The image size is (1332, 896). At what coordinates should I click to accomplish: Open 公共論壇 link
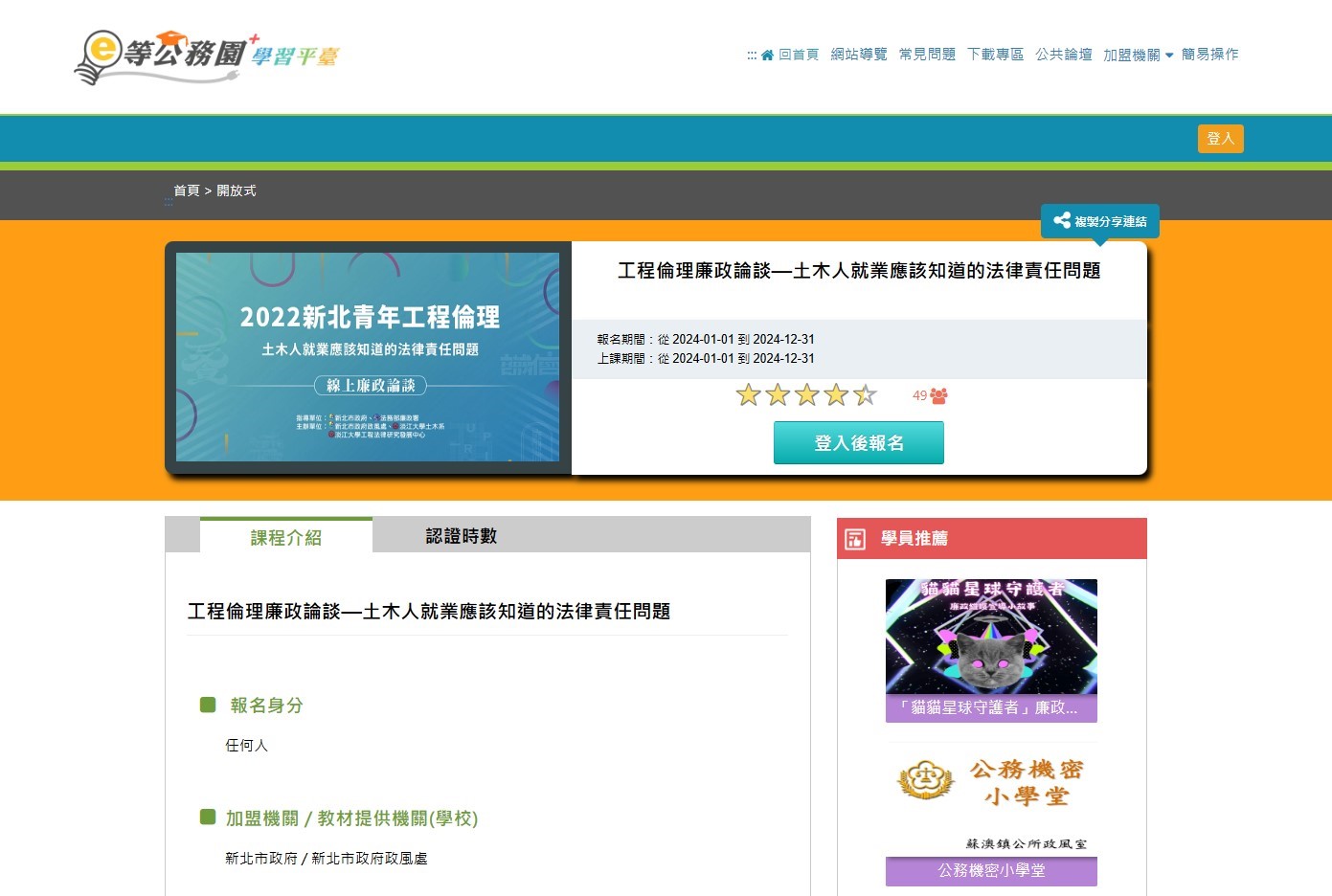1063,55
